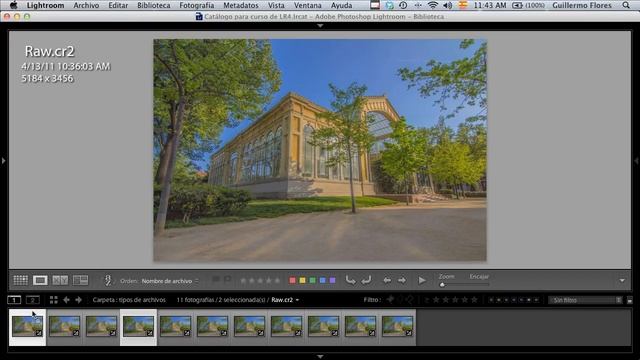The width and height of the screenshot is (640, 360).
Task: Open the Lightroom application menu
Action: [45, 5]
